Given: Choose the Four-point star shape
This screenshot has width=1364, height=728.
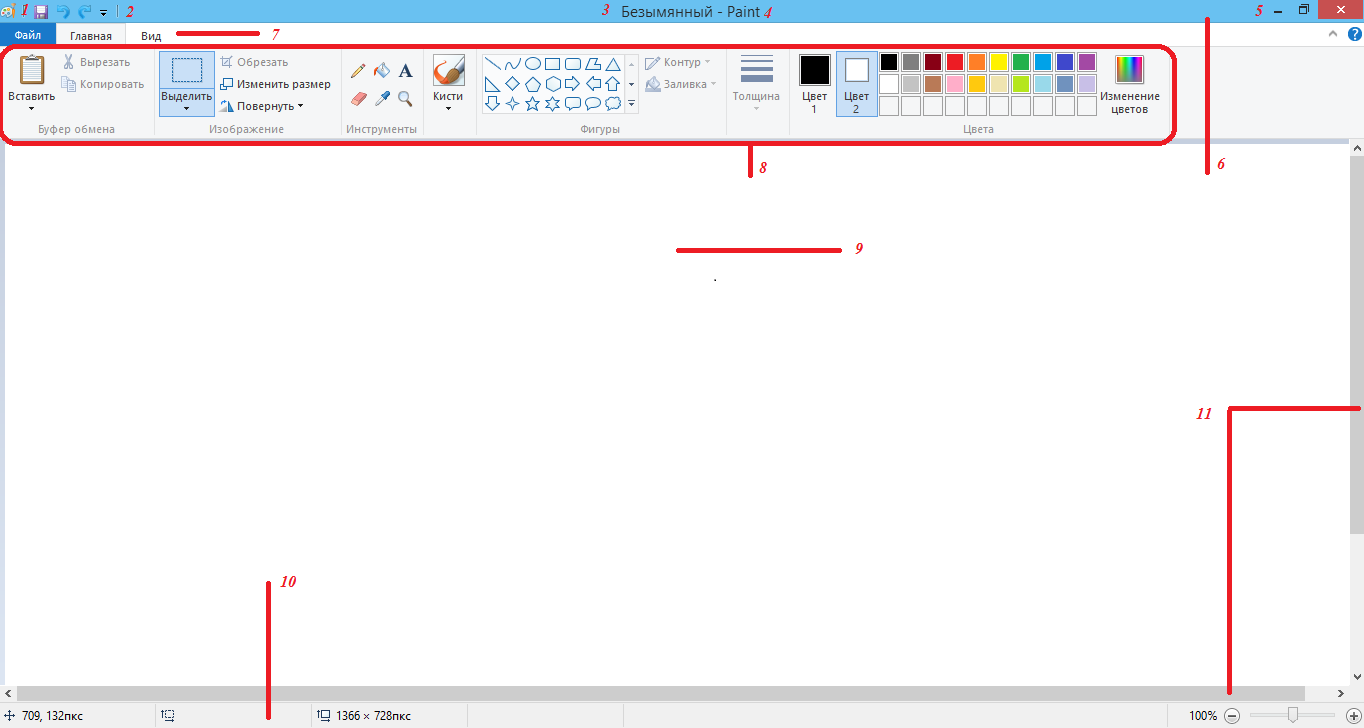Looking at the screenshot, I should (x=512, y=103).
